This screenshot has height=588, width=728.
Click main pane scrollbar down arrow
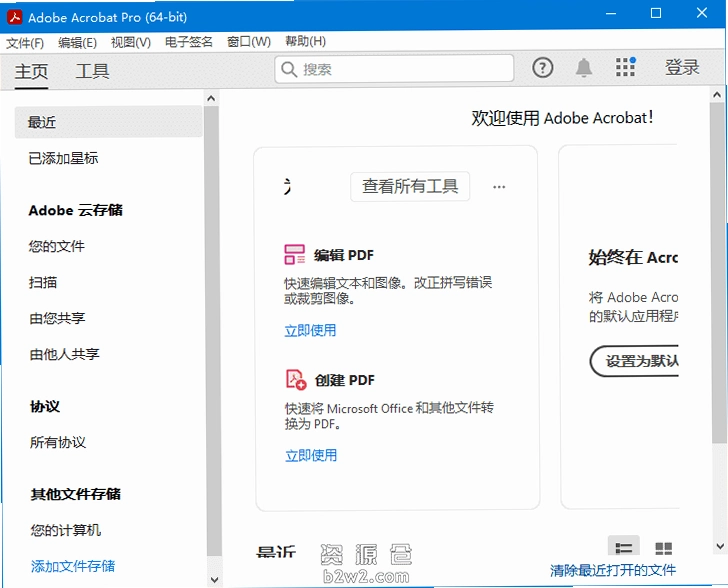(720, 546)
